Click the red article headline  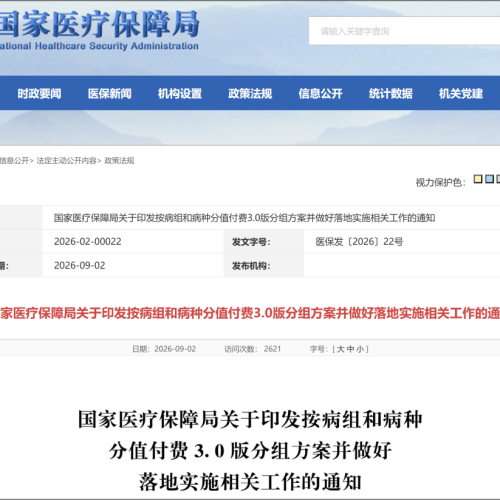250,313
